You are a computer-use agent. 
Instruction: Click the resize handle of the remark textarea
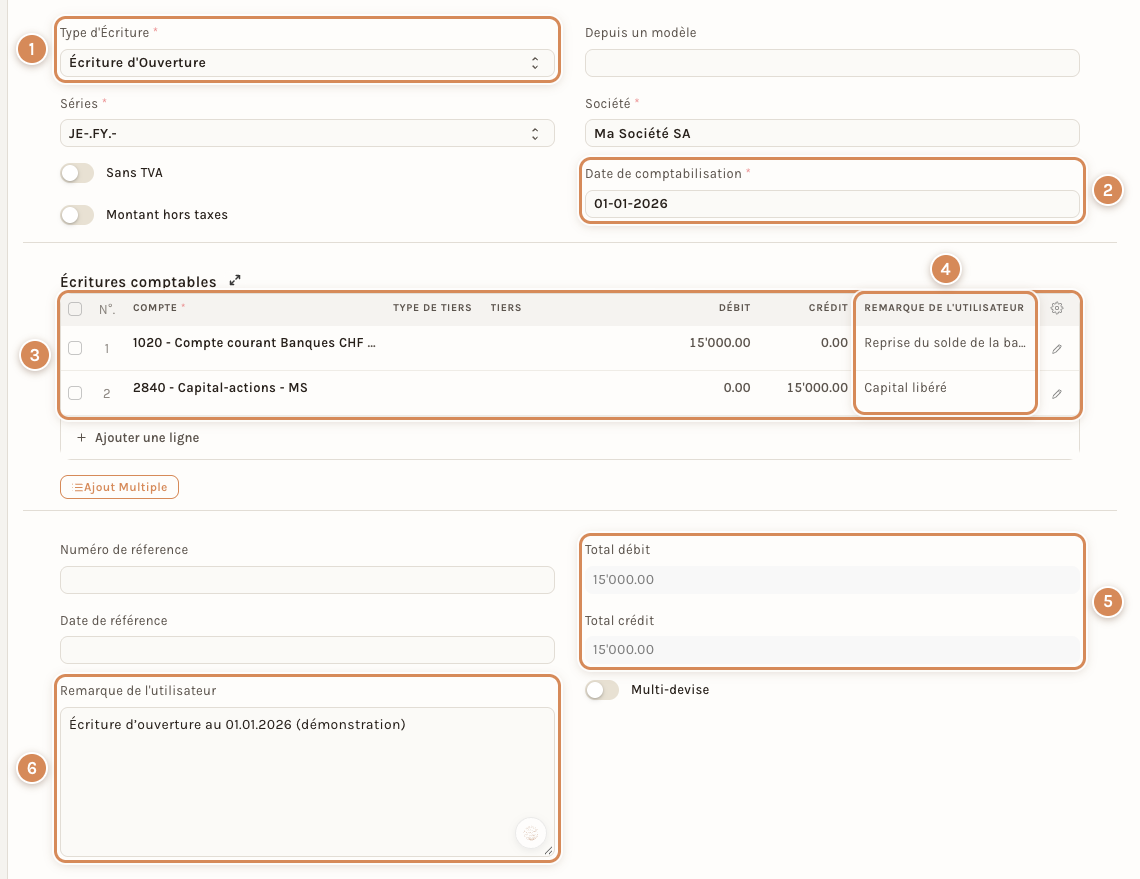pyautogui.click(x=548, y=851)
